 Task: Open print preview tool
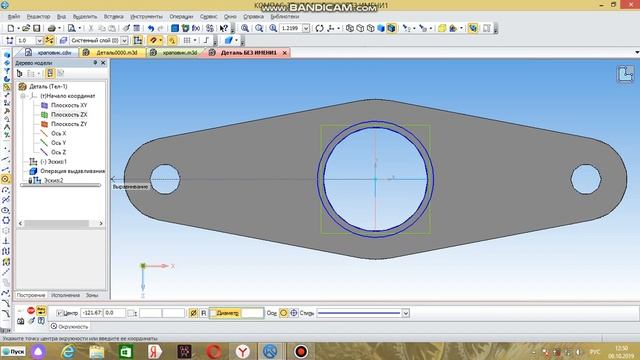pos(71,28)
